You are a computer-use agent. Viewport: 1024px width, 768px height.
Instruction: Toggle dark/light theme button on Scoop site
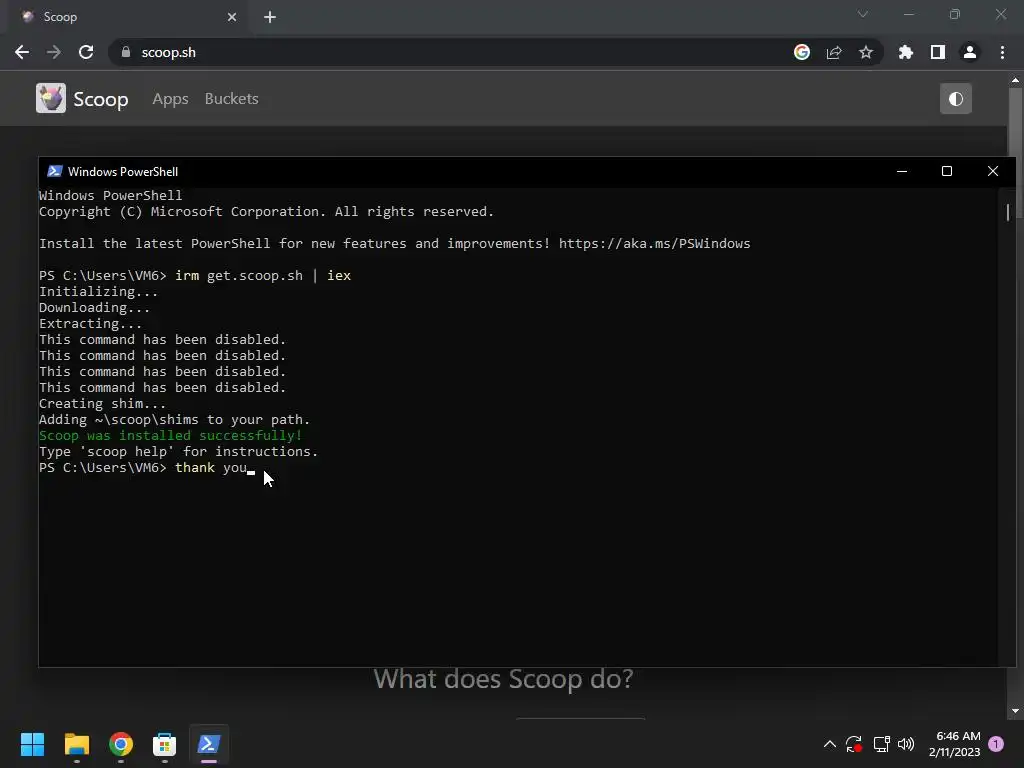pos(955,99)
